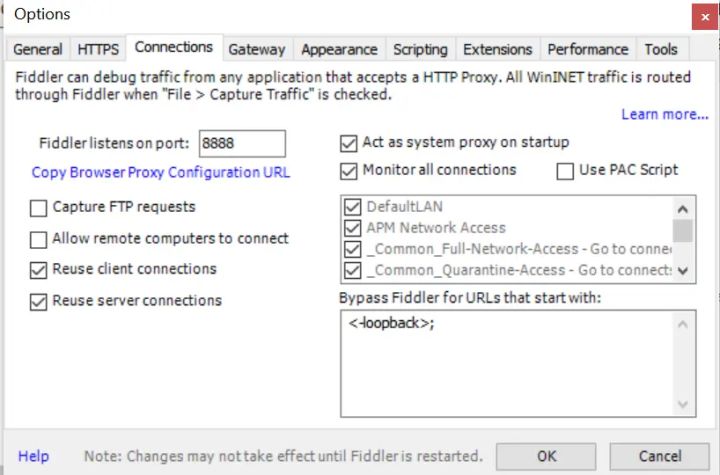Go to the Scripting tab

click(x=420, y=49)
